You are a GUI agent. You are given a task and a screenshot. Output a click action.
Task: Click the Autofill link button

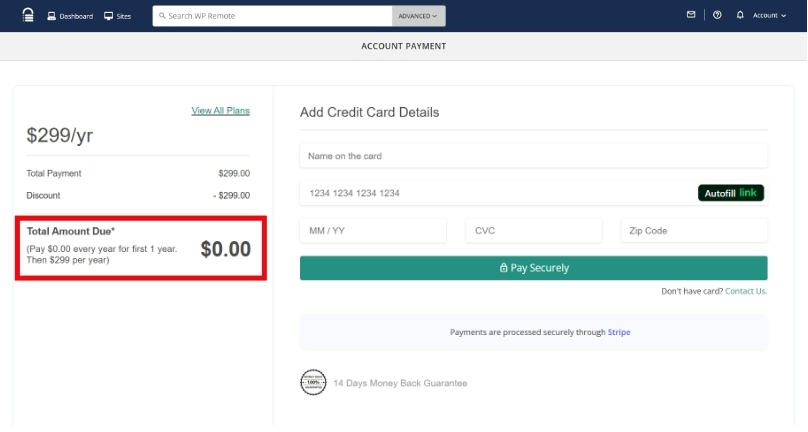point(730,193)
